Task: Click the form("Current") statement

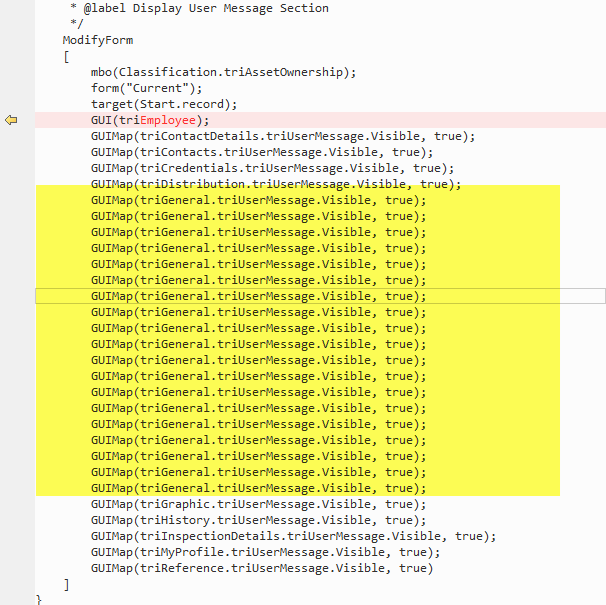Action: pyautogui.click(x=146, y=88)
